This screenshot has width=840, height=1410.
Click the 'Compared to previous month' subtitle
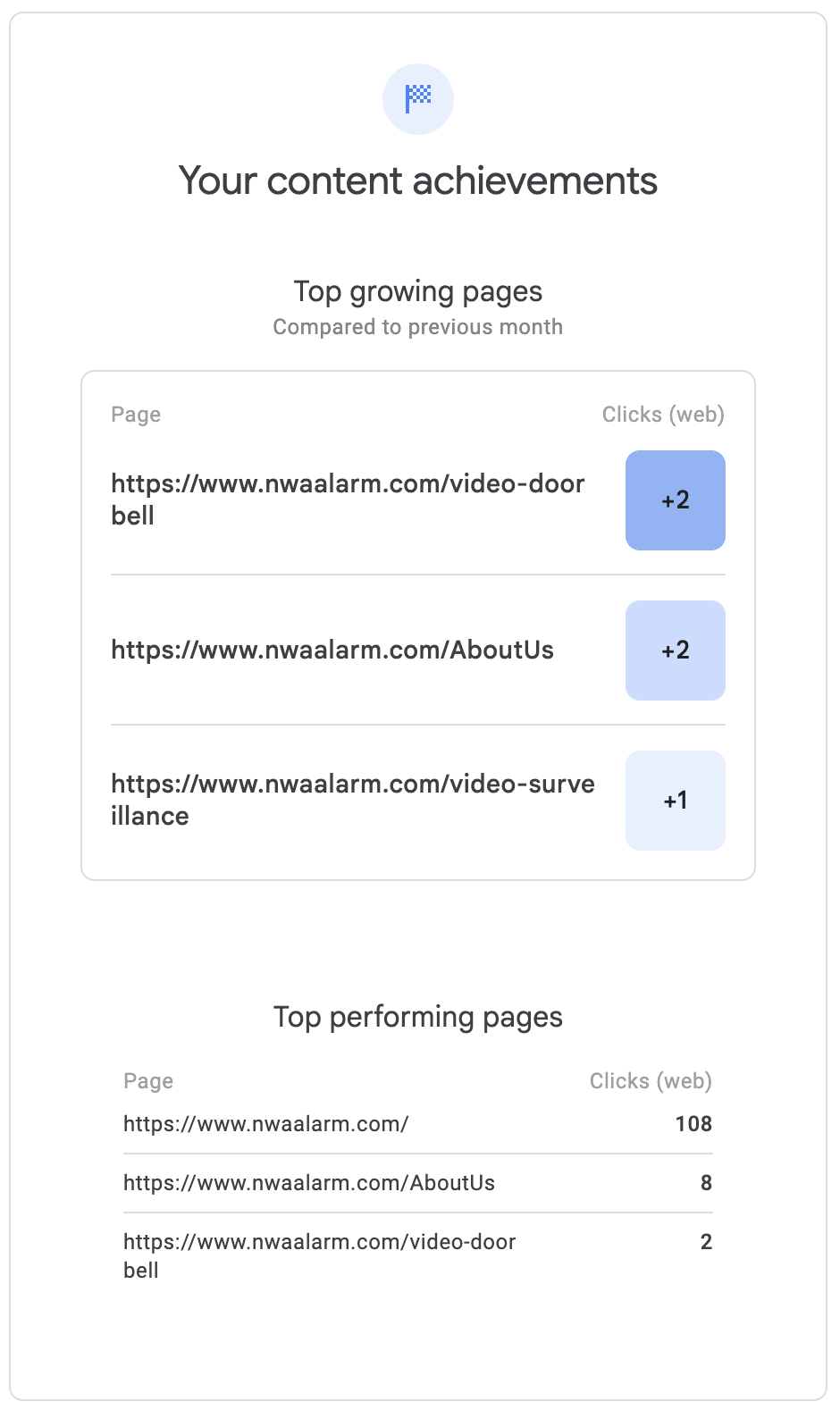coord(418,327)
